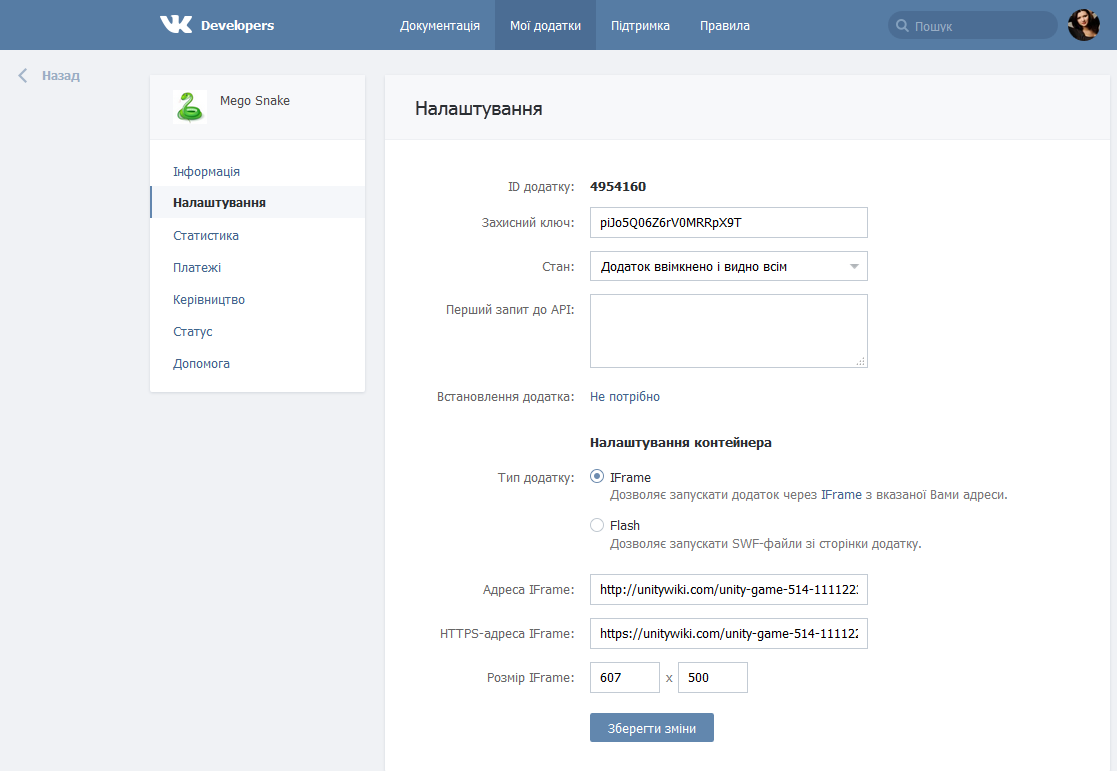Screen dimensions: 1117x771
Task: Go to the Підтримка tab
Action: [x=640, y=26]
